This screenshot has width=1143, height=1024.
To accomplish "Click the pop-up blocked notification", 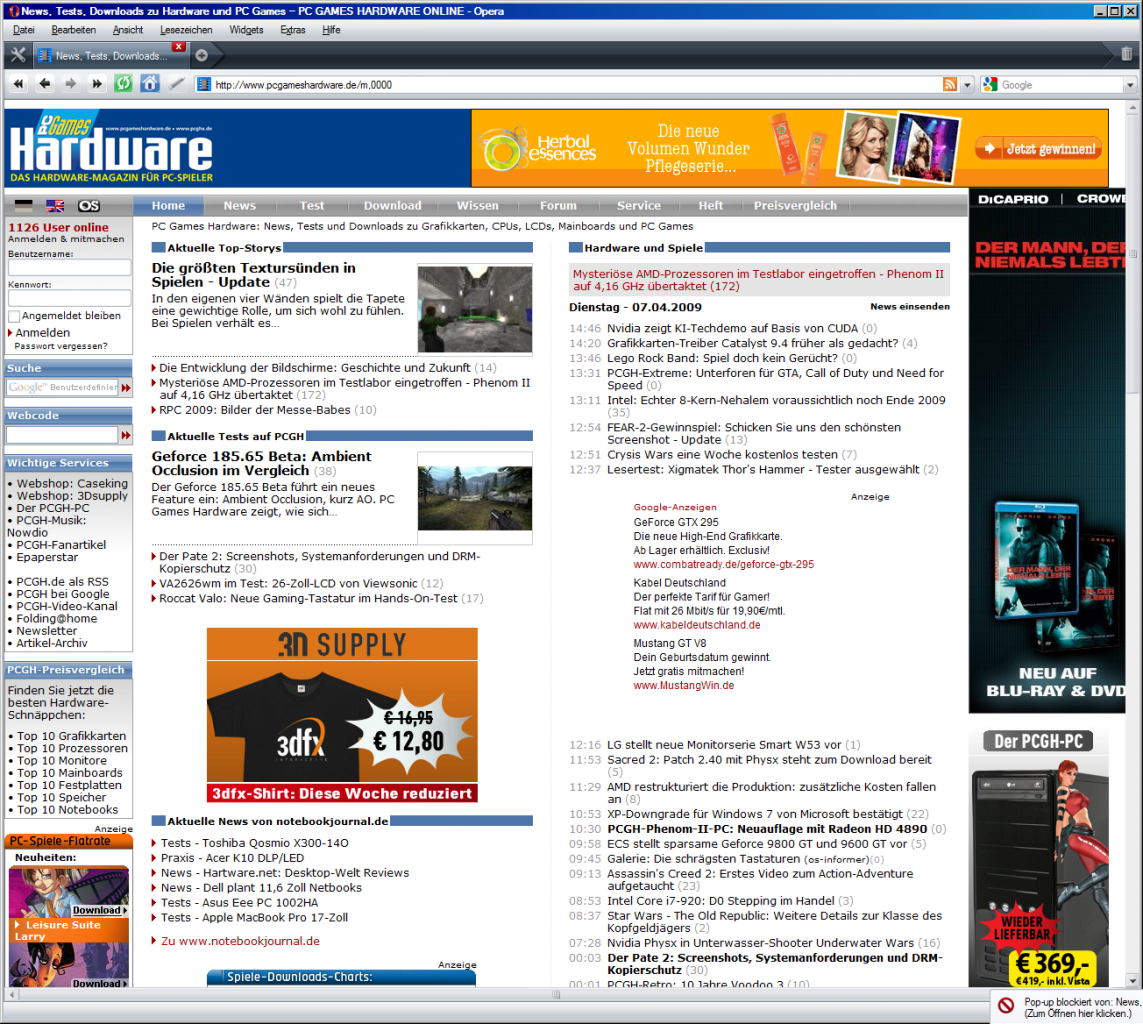I will pos(1066,1007).
